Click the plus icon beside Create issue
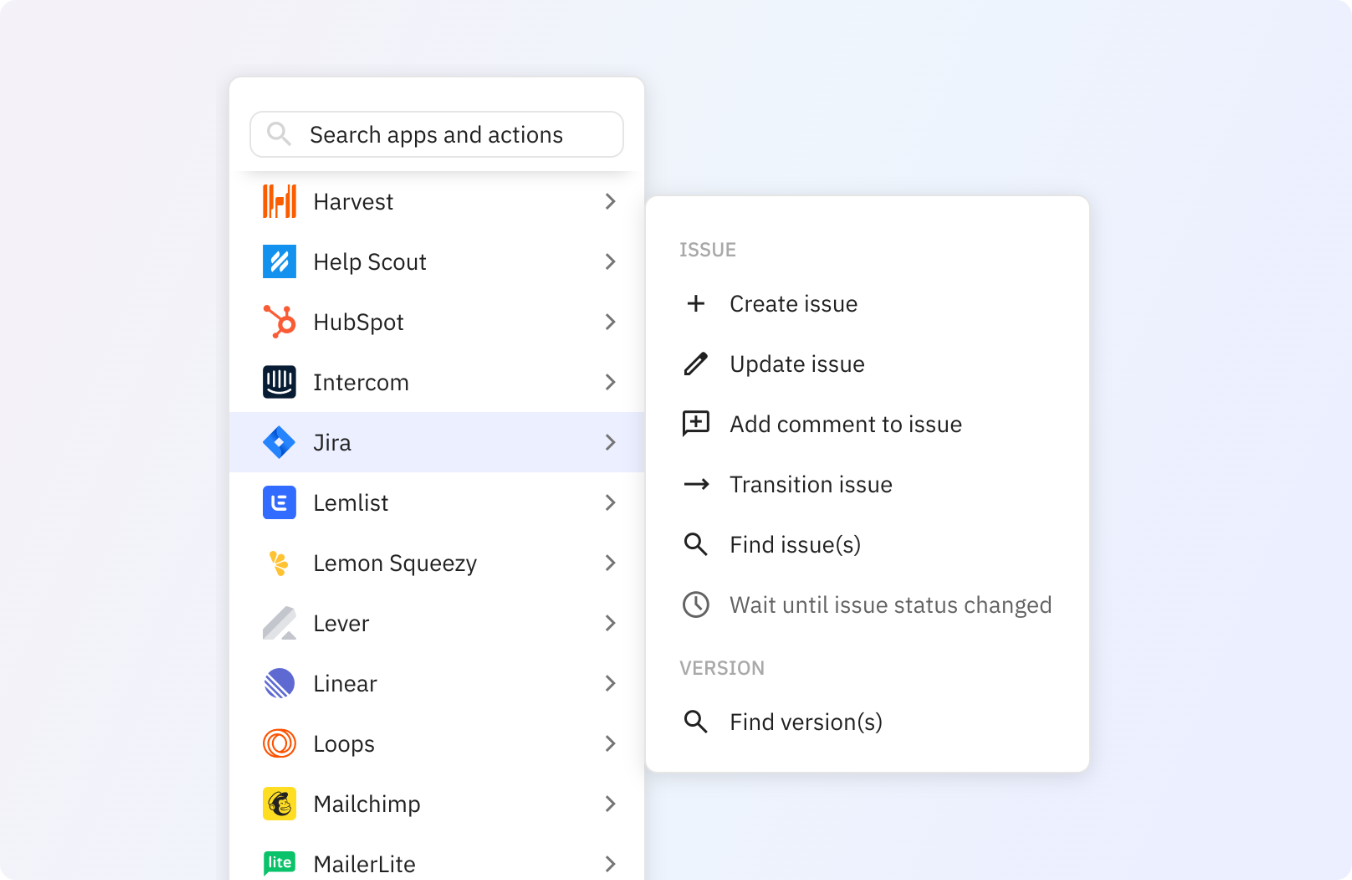This screenshot has width=1352, height=880. 696,303
